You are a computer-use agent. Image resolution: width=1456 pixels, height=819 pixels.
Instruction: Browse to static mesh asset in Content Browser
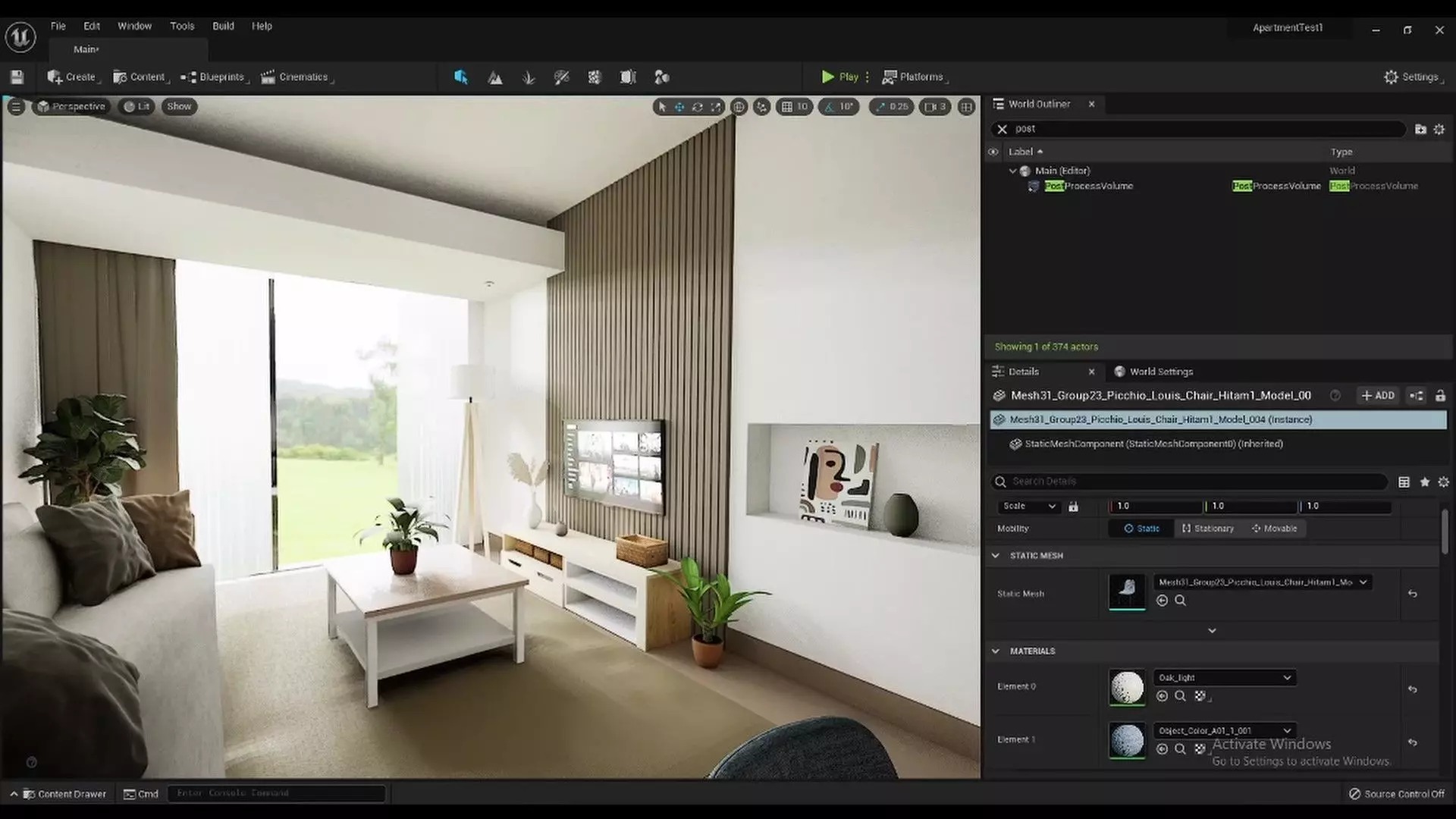click(1180, 601)
